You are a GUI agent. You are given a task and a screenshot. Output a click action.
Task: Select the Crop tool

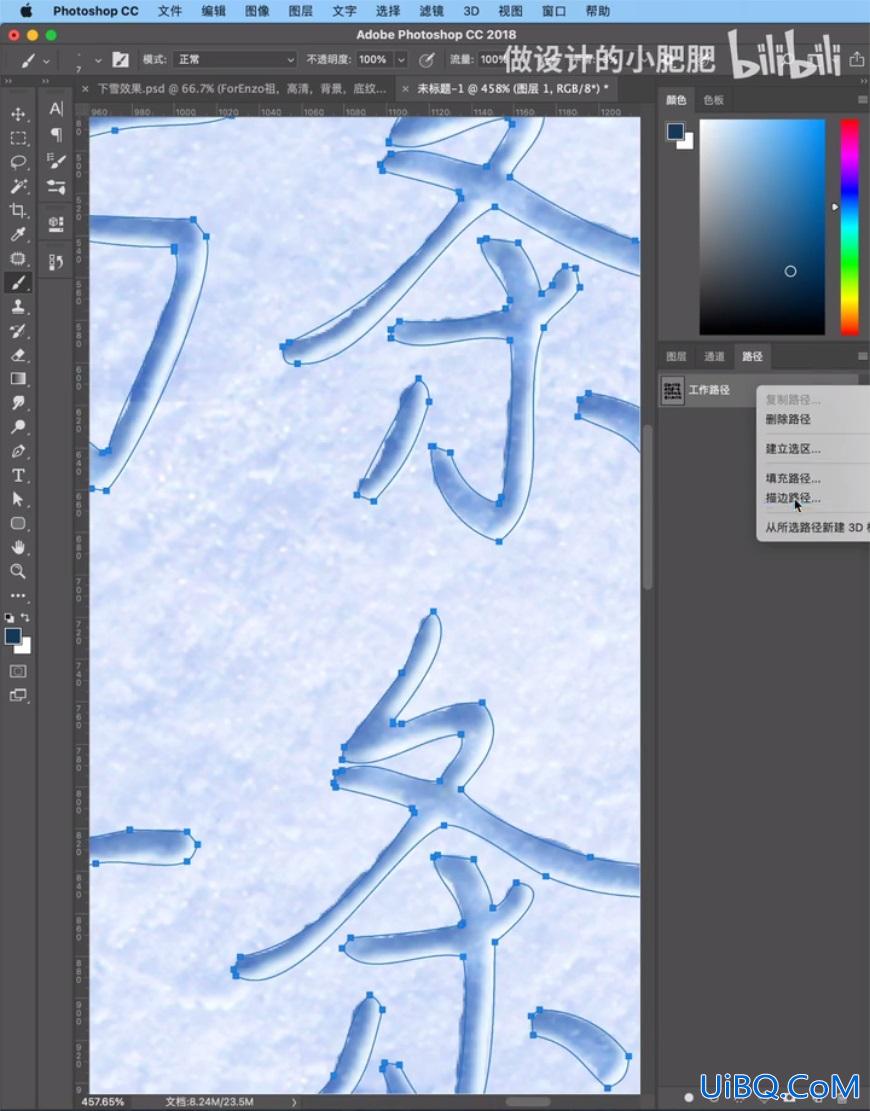point(18,210)
